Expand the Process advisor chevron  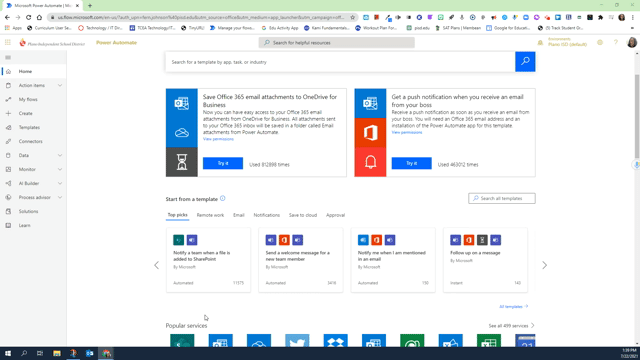(60, 198)
